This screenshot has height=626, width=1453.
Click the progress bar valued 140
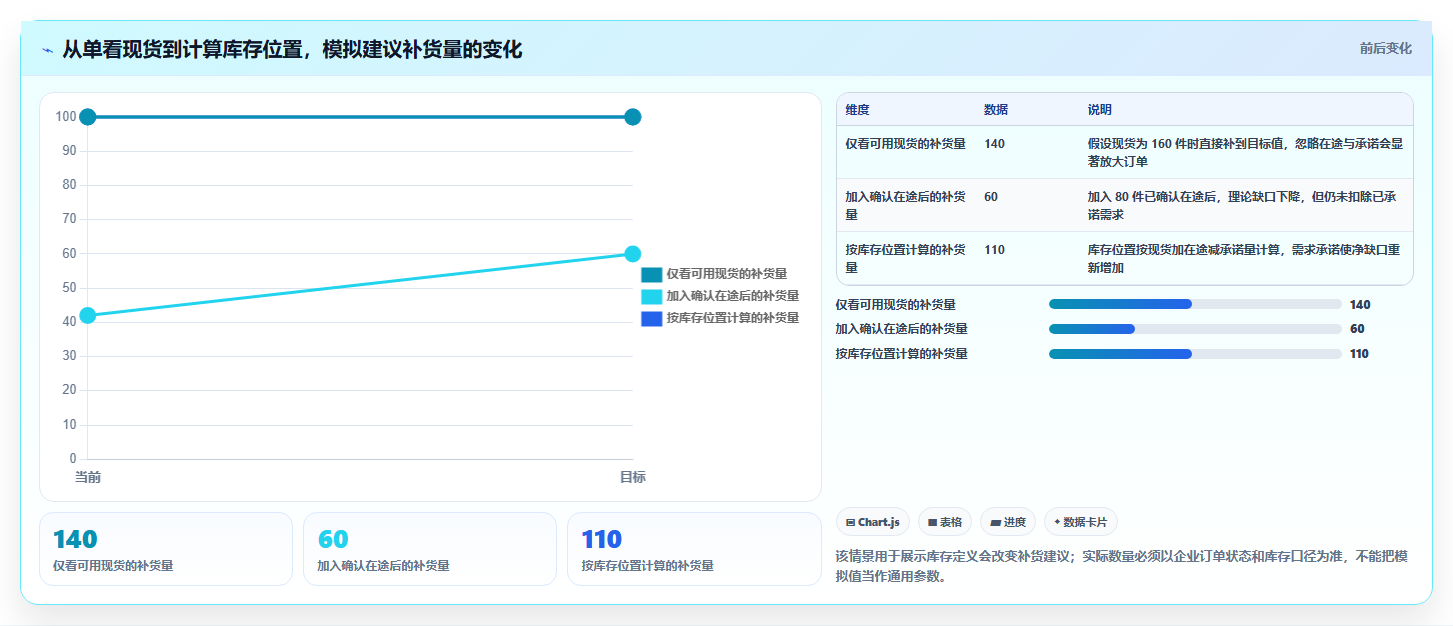tap(1195, 304)
